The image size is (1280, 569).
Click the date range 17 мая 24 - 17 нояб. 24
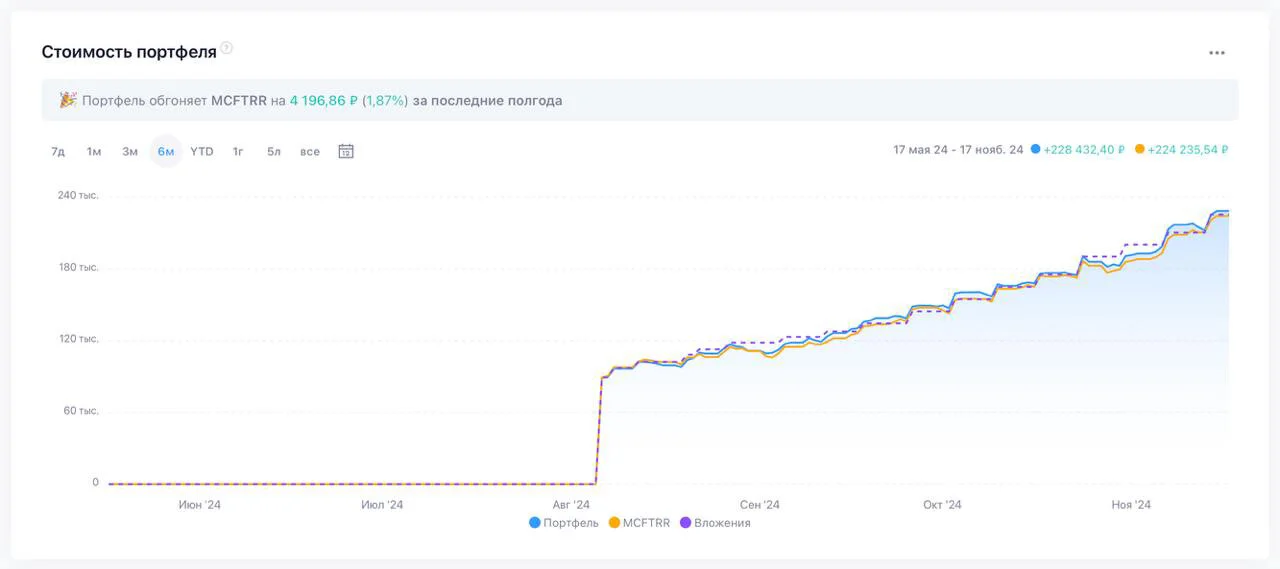tap(958, 150)
